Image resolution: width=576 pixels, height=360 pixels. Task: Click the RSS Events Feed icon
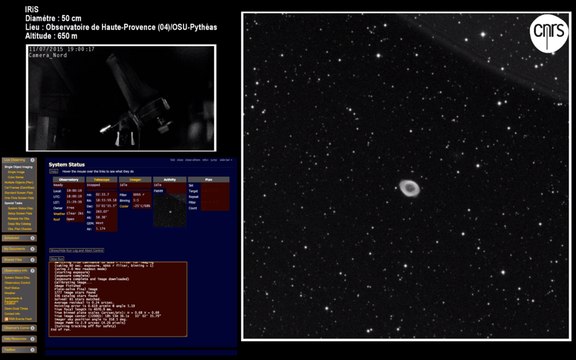(6, 319)
